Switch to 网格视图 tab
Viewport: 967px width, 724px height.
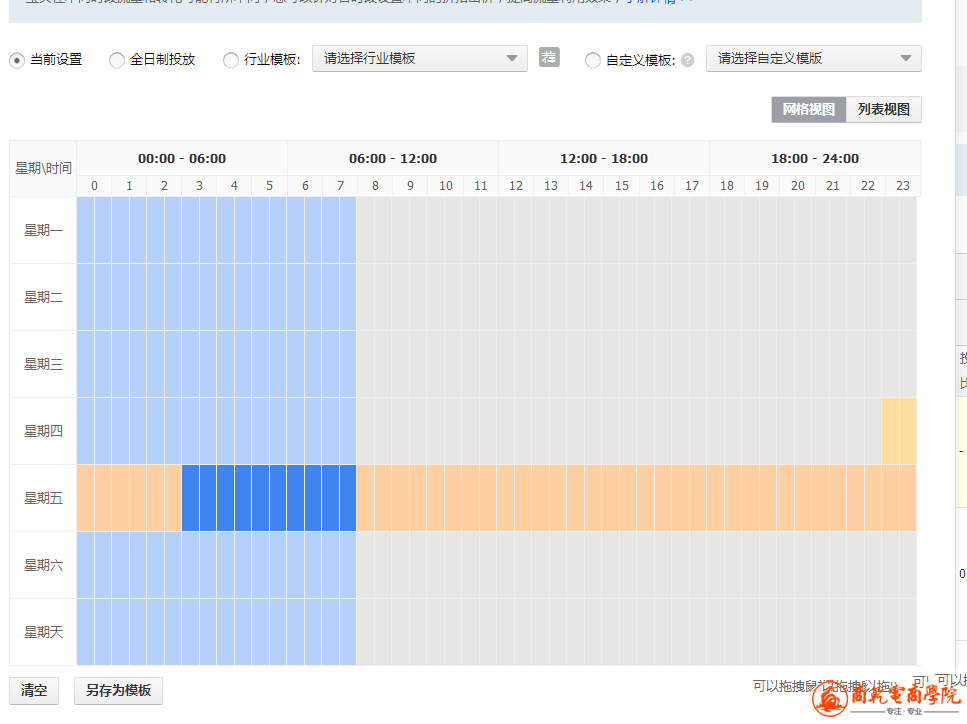click(809, 110)
